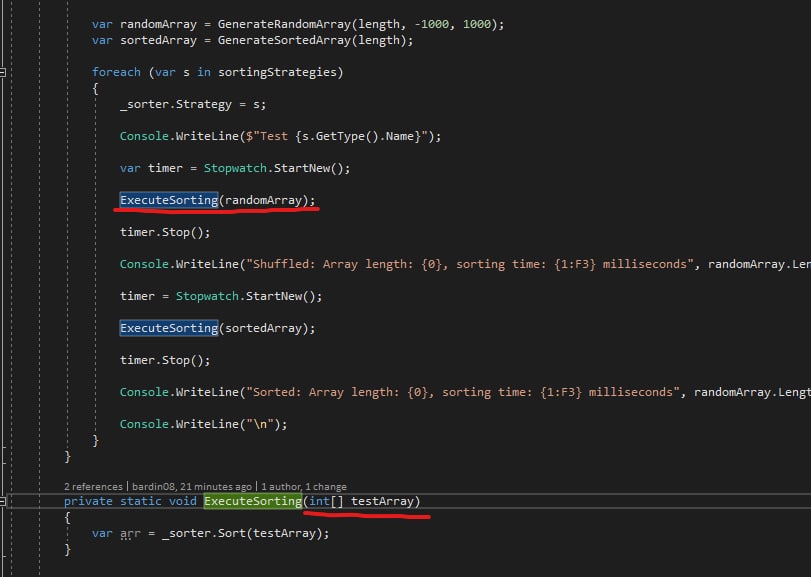Click StartNew in 'timer = Stopwatch.StartNew()' reassignment
Screen dimensions: 811x577
(x=274, y=296)
